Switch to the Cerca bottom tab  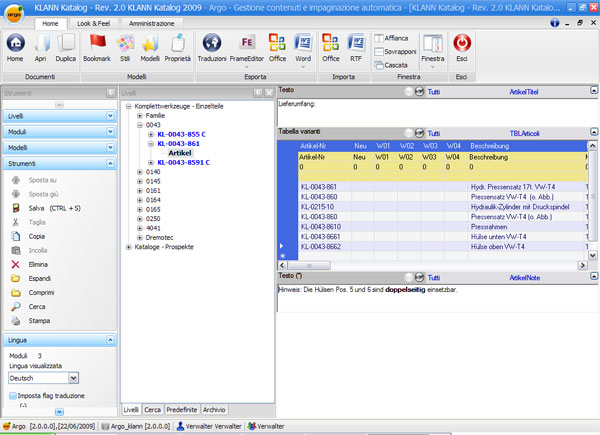(x=152, y=410)
